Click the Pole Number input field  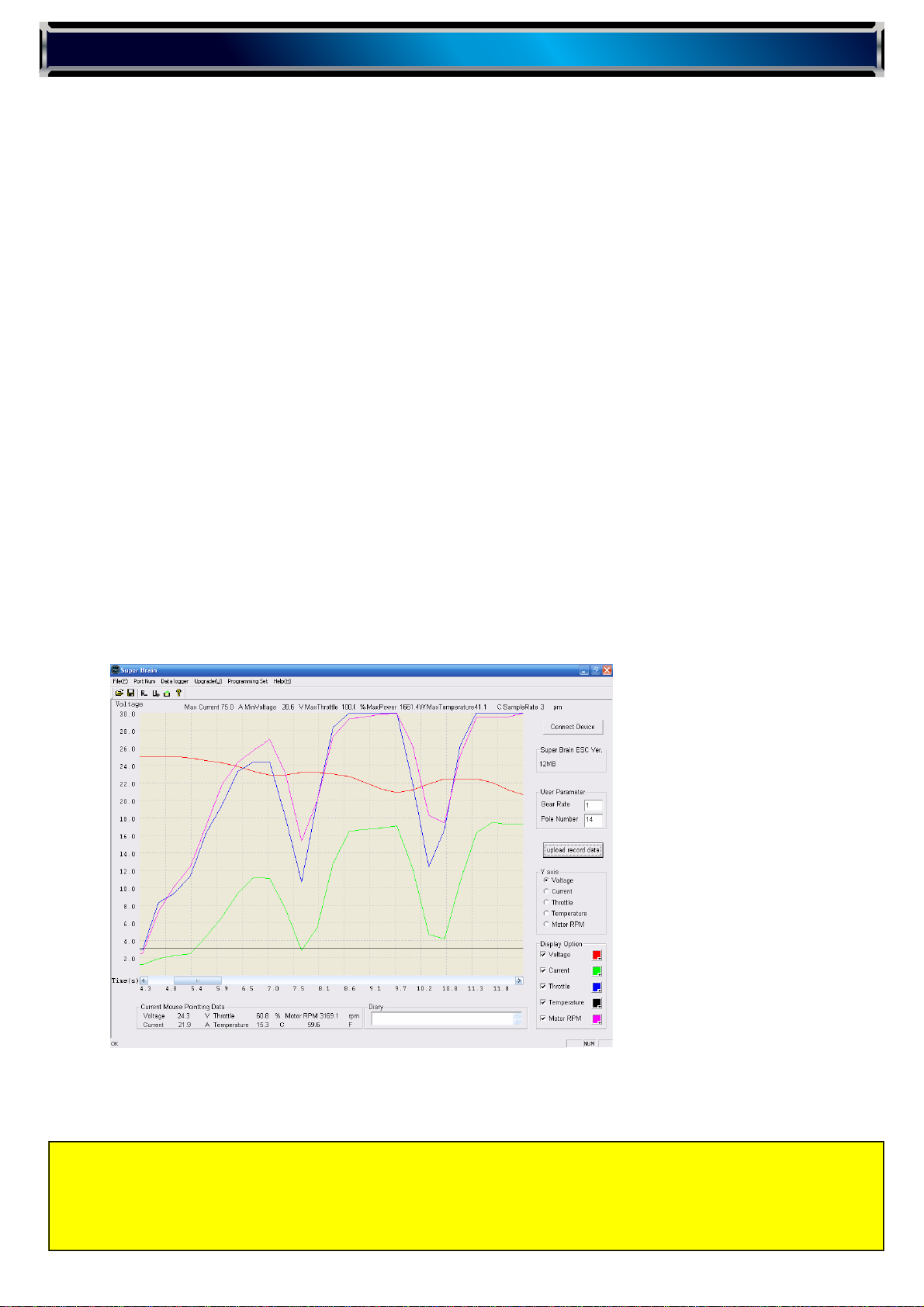593,819
